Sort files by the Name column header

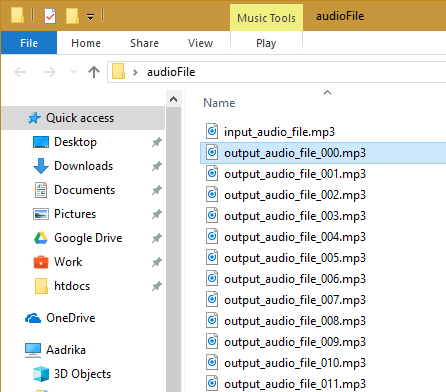219,103
